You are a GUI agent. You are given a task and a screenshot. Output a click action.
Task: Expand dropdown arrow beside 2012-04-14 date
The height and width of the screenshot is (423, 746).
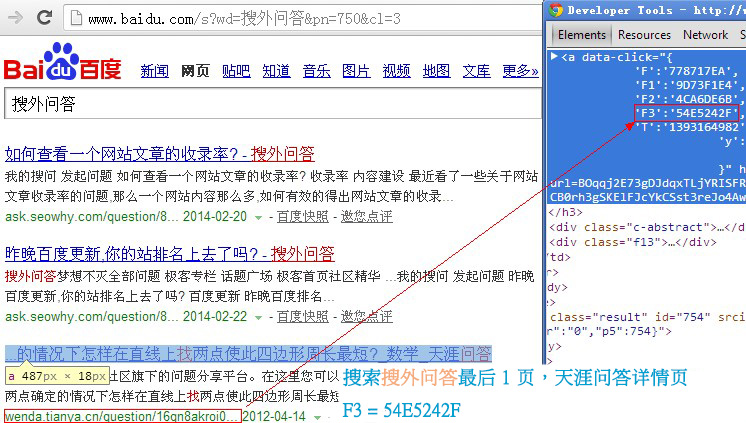click(x=317, y=418)
